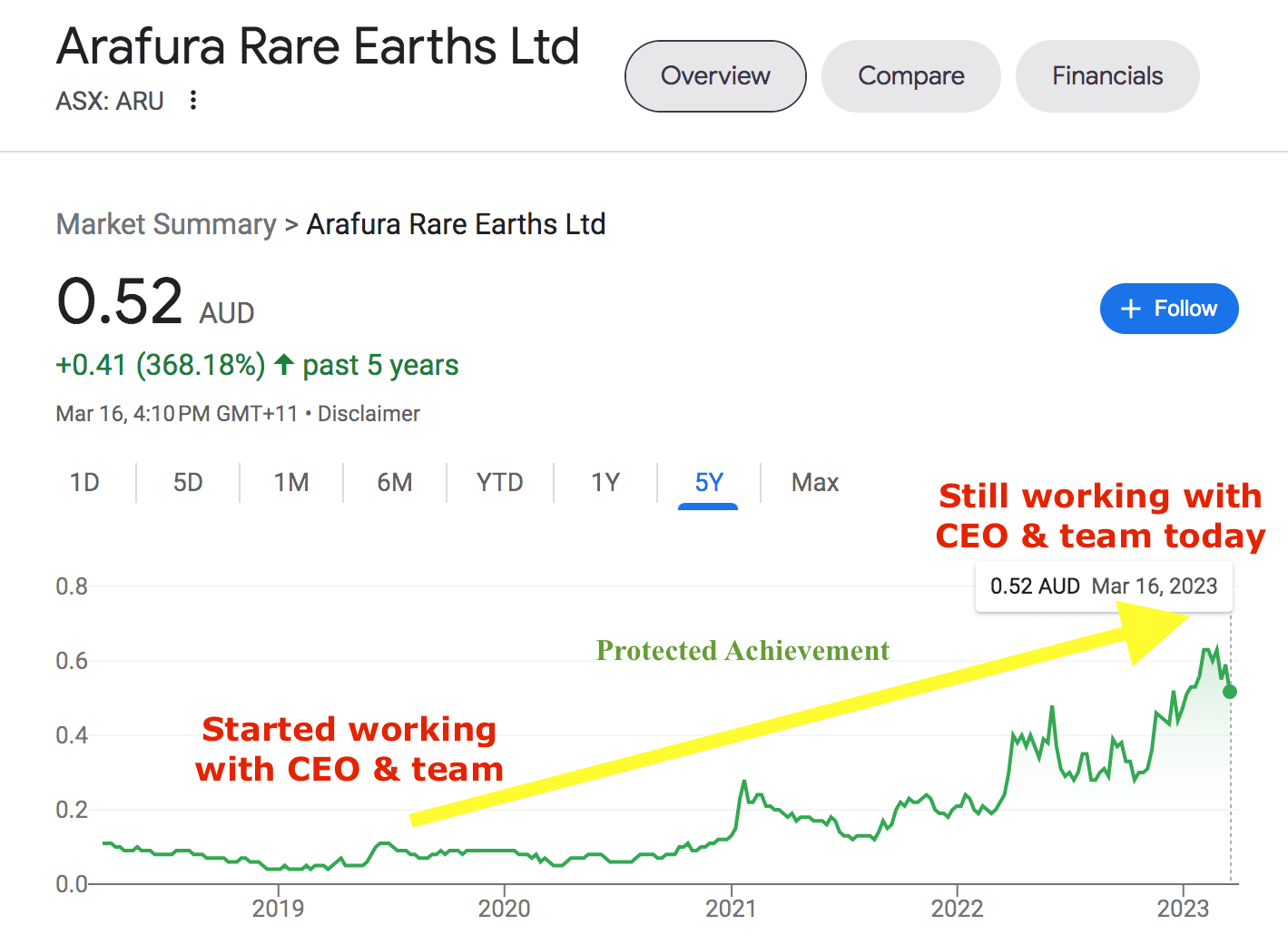Screen dimensions: 1288x935
Task: Select the YTD chart range
Action: pos(500,482)
